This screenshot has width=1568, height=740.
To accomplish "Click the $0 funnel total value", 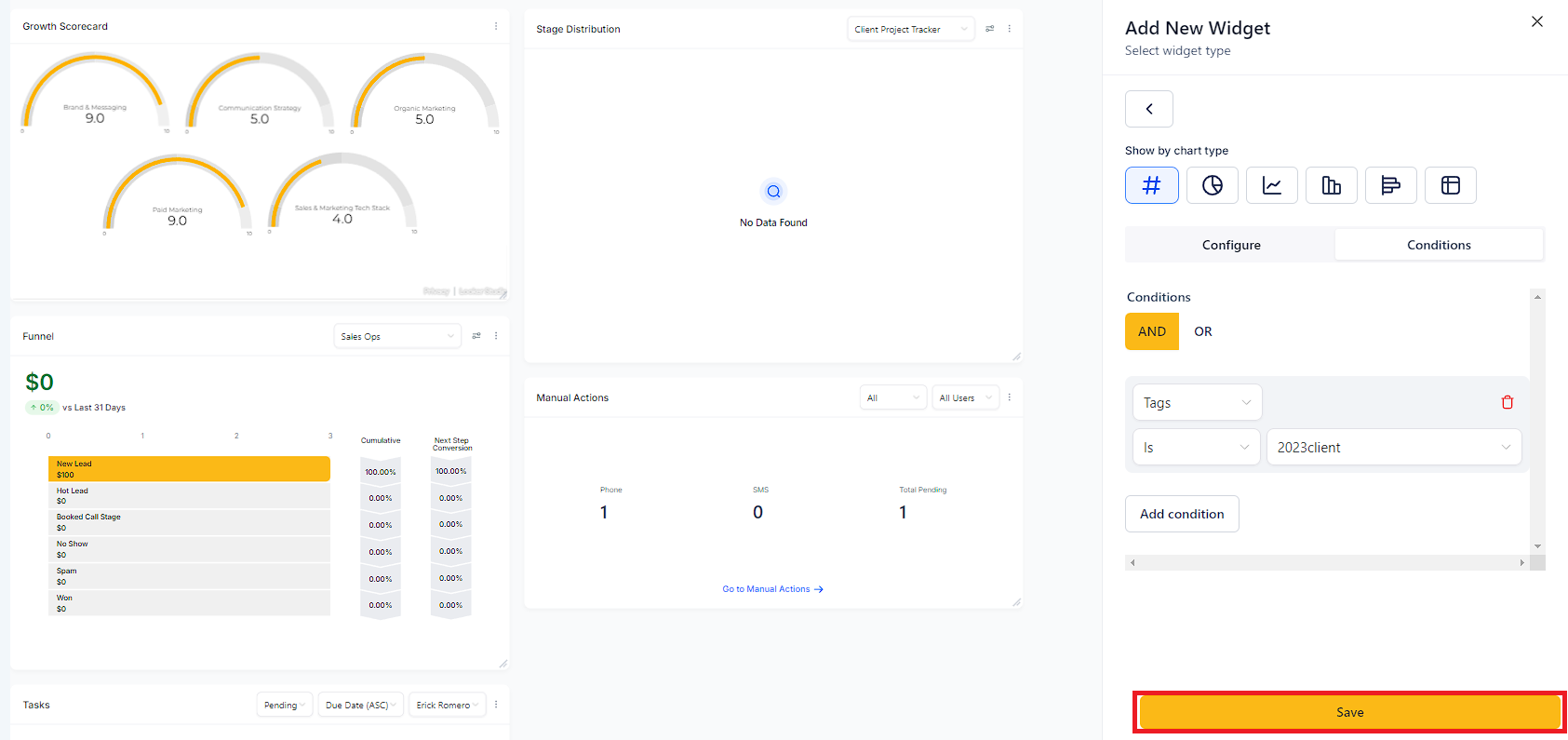I will 40,382.
